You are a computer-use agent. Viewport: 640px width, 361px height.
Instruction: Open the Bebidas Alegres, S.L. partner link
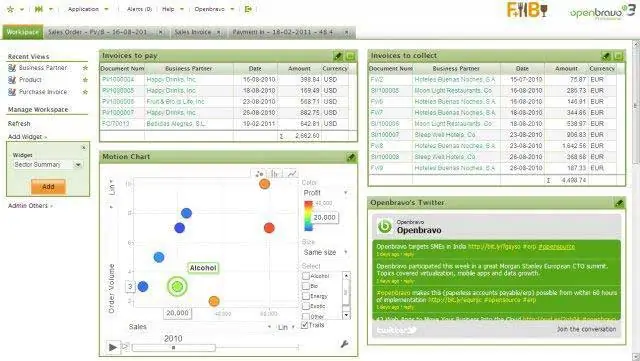(176, 124)
